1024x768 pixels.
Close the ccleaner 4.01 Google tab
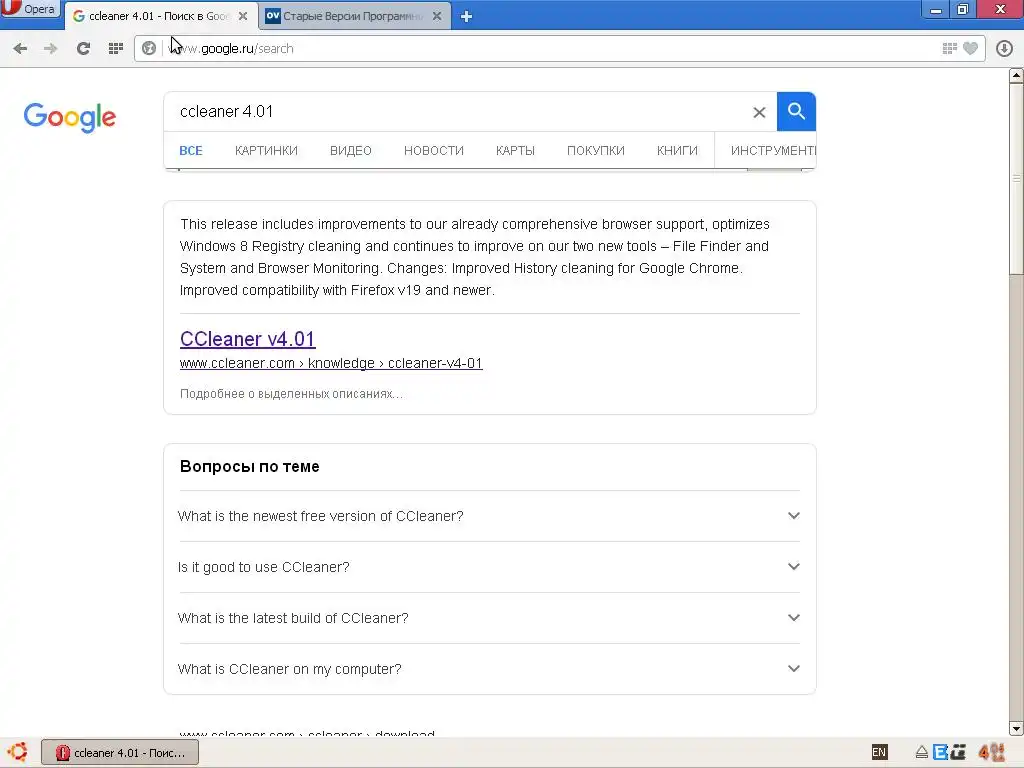pos(243,16)
